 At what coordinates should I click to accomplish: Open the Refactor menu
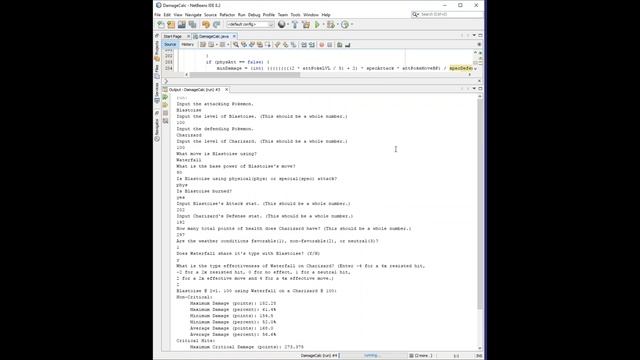pos(227,15)
